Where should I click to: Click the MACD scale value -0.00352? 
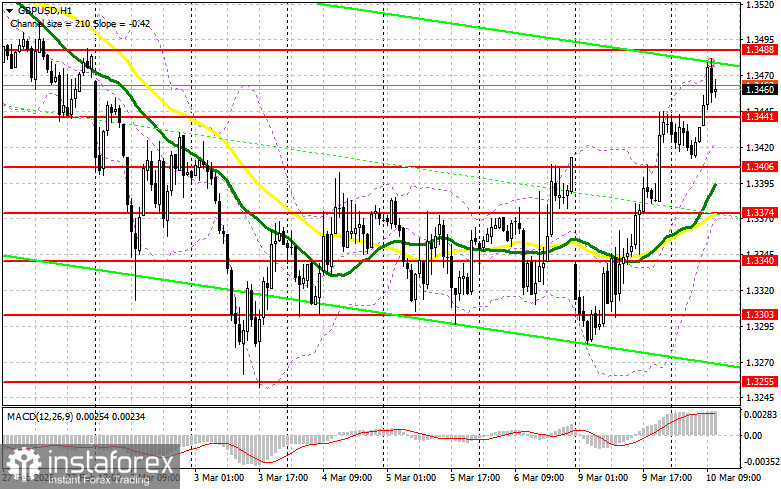click(760, 462)
